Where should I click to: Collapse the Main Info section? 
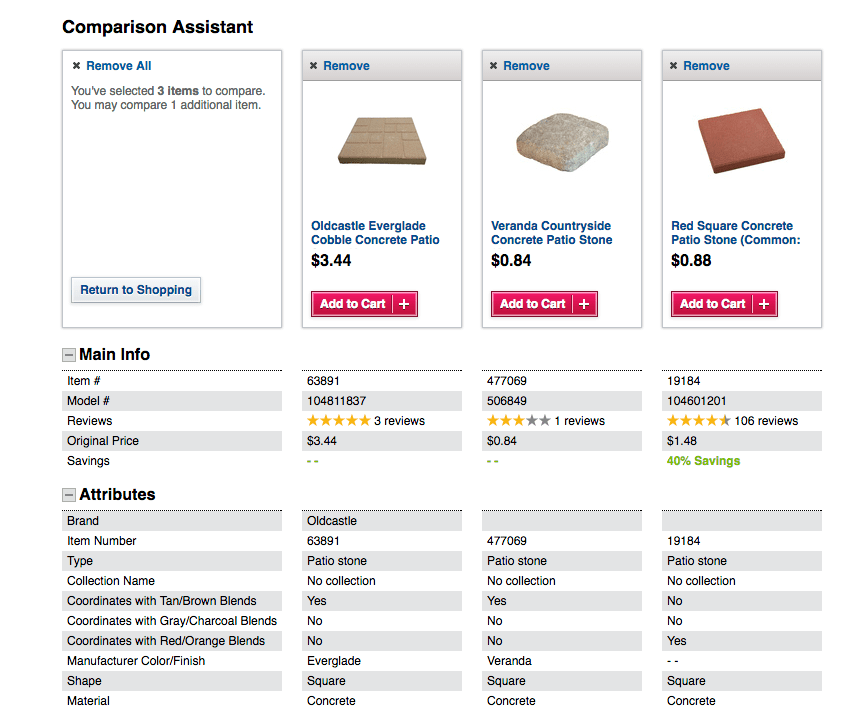(68, 354)
